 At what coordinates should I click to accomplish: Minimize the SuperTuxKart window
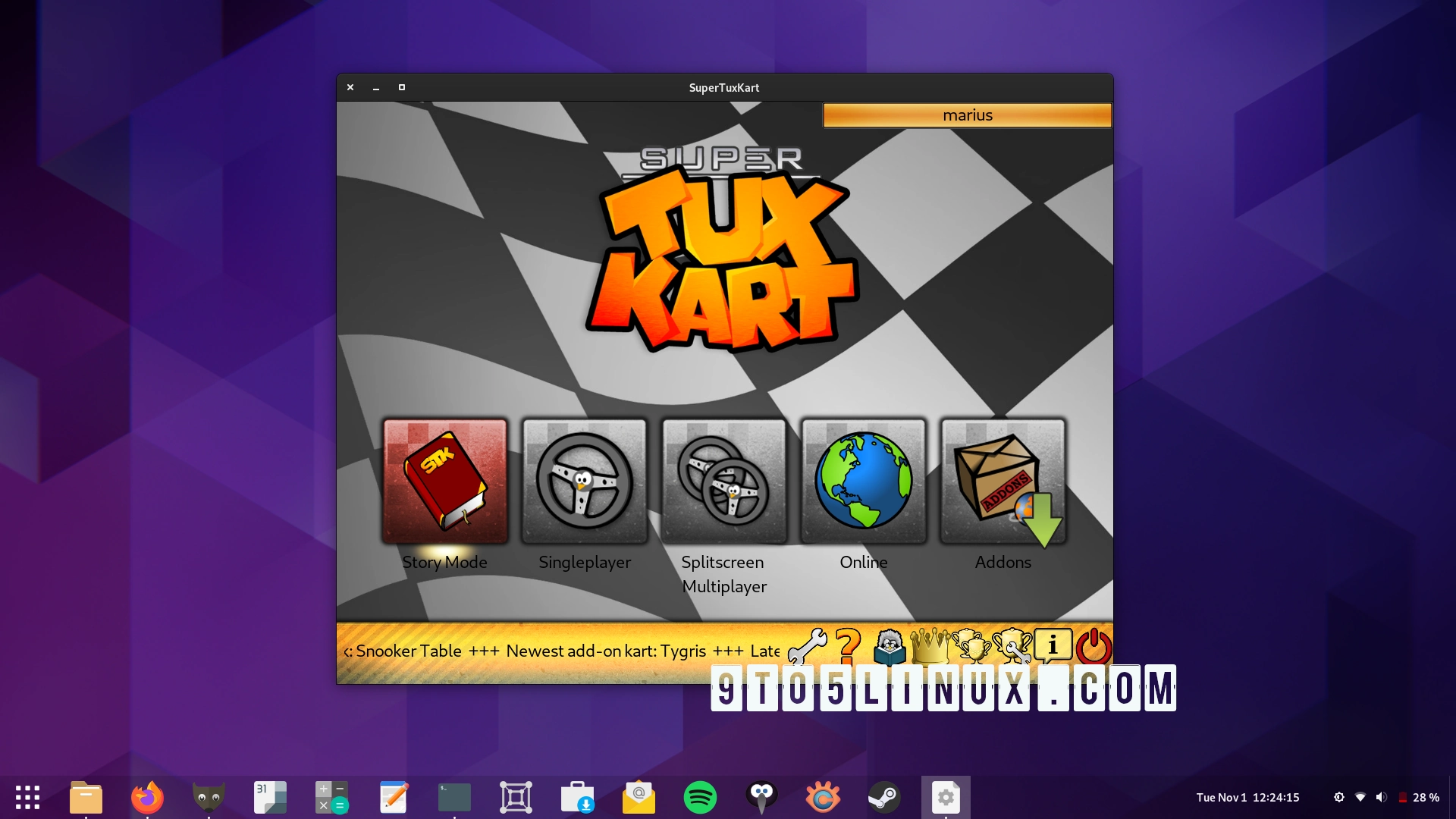coord(376,87)
